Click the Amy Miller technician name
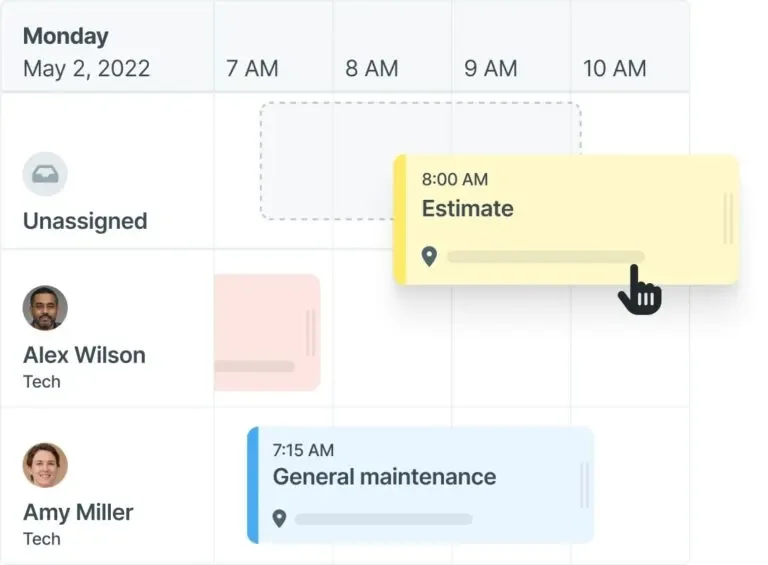Image resolution: width=768 pixels, height=565 pixels. (78, 512)
